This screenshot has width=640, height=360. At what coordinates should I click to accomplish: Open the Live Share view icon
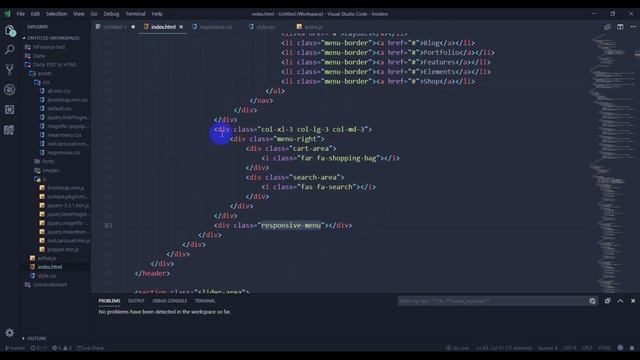[9, 130]
